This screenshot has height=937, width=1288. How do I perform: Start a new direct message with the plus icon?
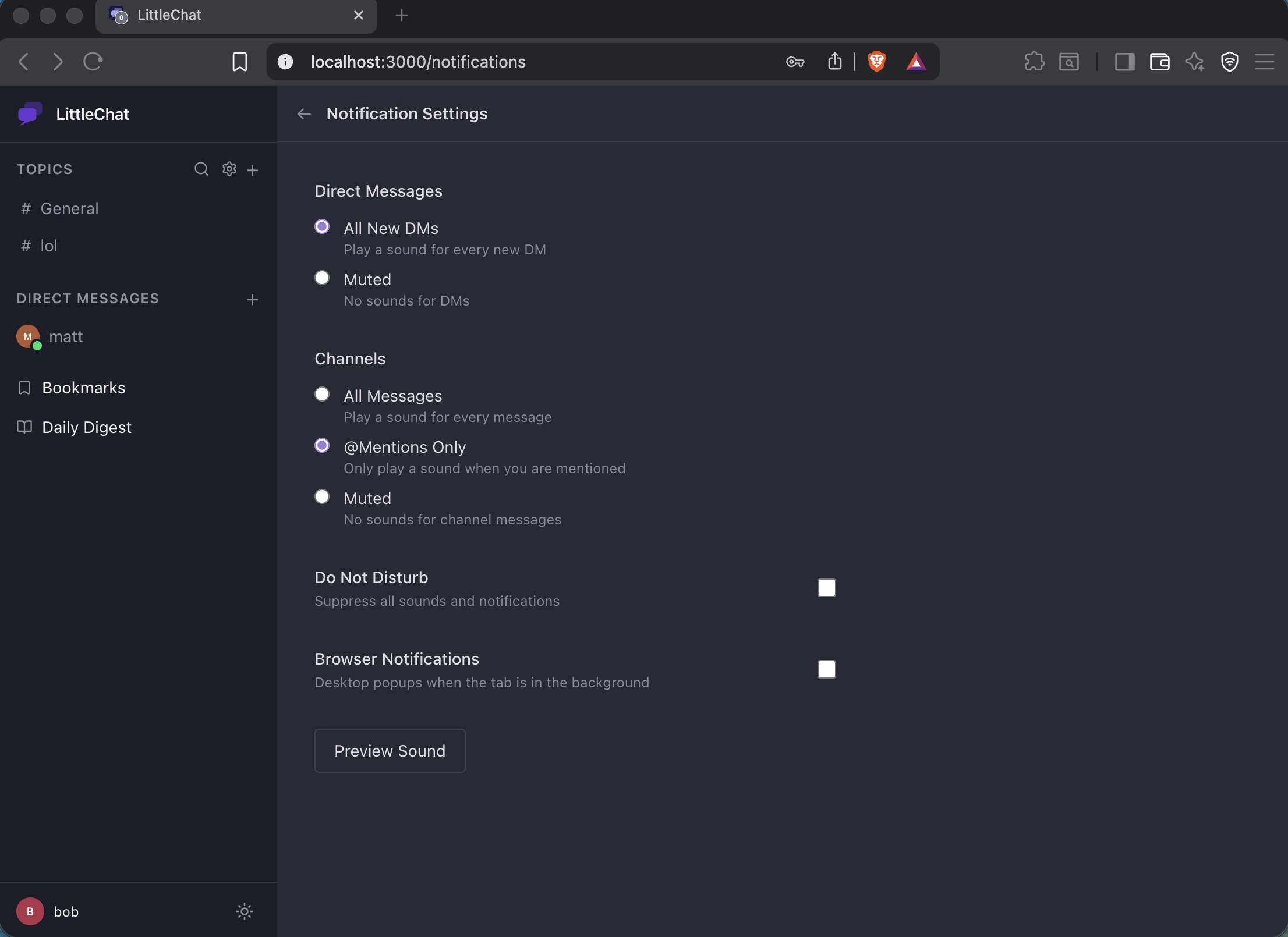click(x=252, y=299)
